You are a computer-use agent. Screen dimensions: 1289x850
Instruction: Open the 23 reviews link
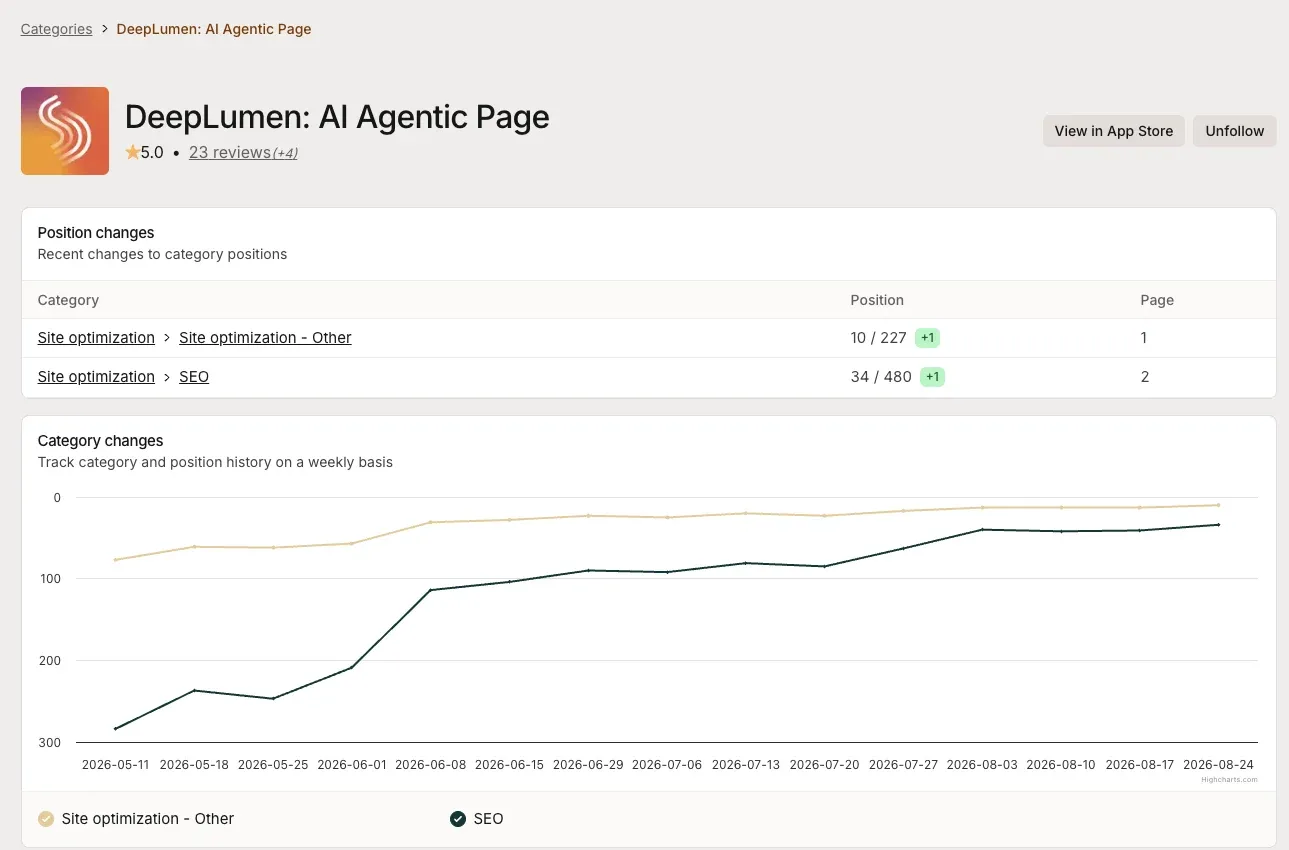point(230,152)
